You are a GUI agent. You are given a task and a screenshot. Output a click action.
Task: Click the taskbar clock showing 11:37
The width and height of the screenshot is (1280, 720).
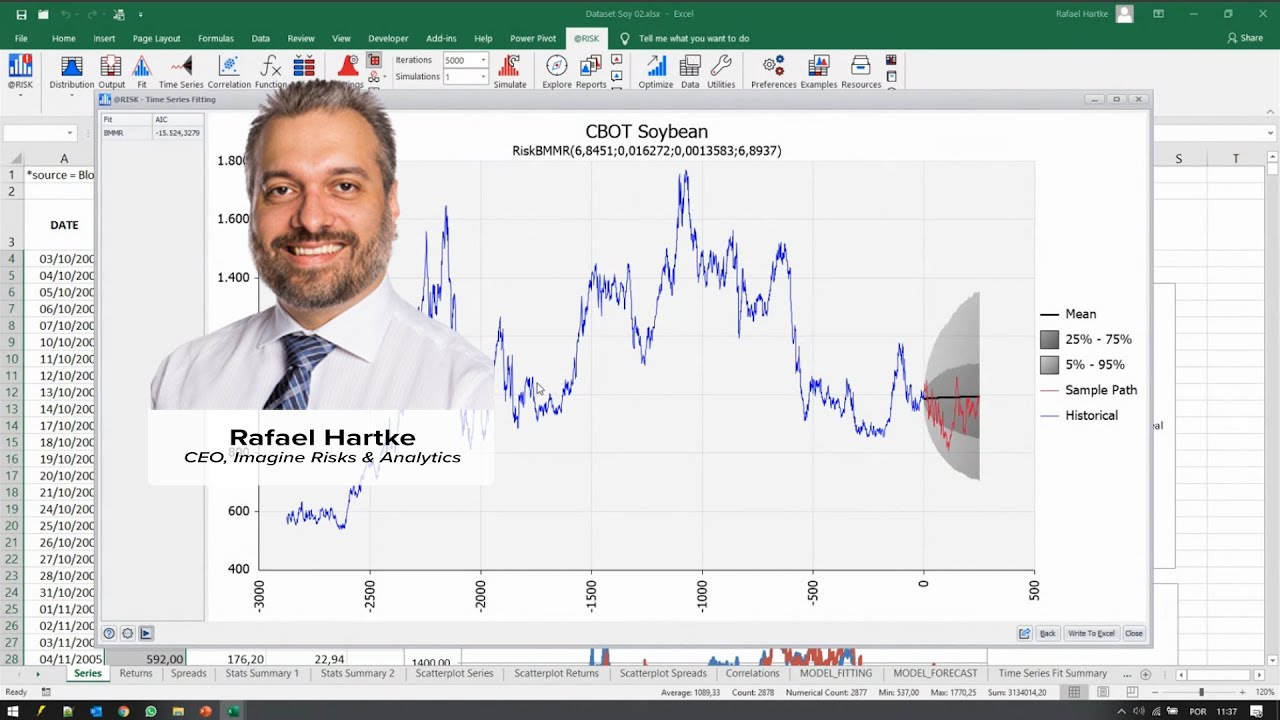[x=1227, y=711]
